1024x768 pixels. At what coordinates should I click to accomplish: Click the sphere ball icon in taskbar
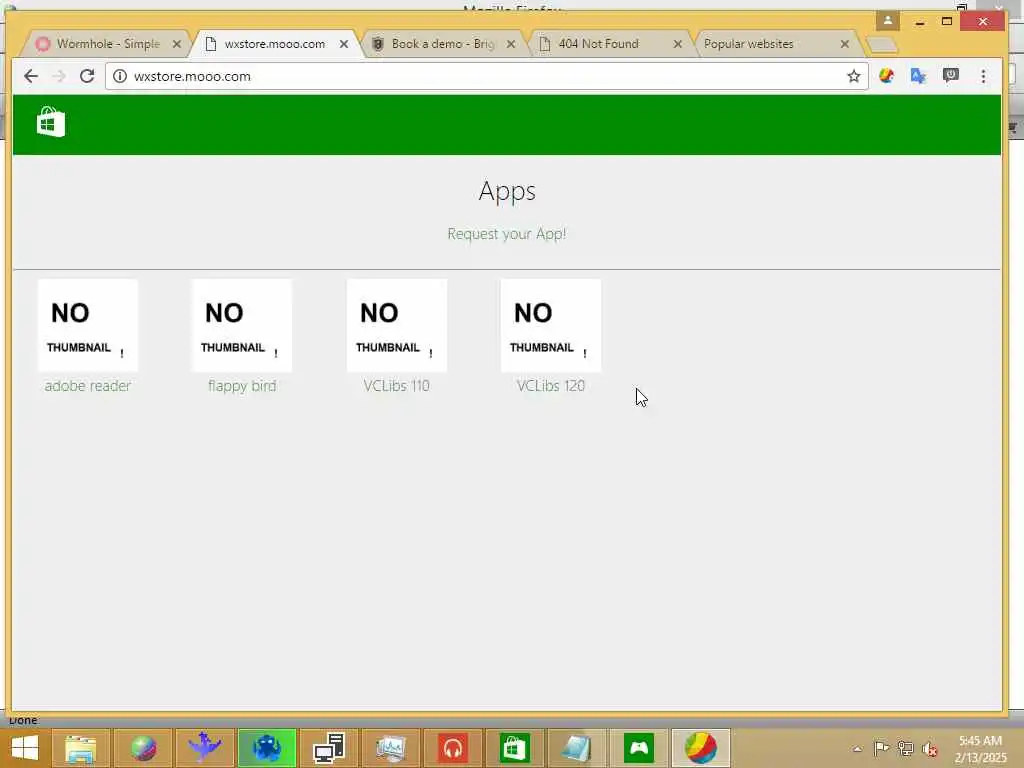[142, 748]
